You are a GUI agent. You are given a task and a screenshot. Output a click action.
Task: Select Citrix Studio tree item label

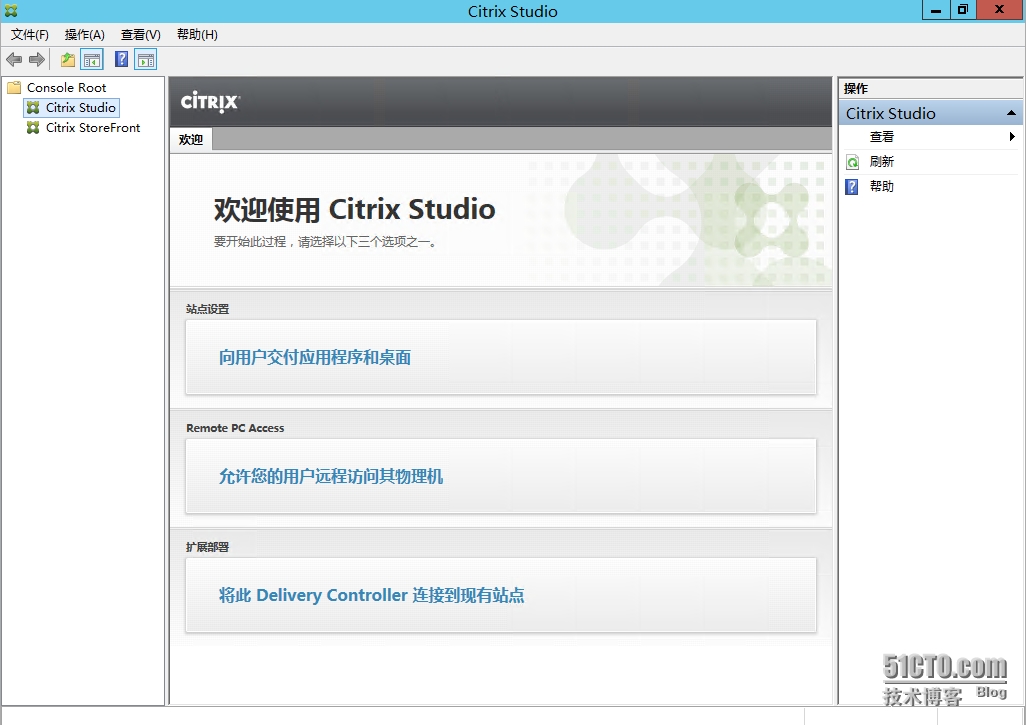point(80,107)
